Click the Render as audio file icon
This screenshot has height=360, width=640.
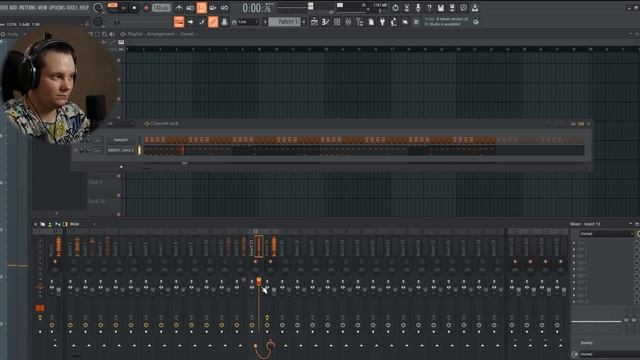(452, 8)
